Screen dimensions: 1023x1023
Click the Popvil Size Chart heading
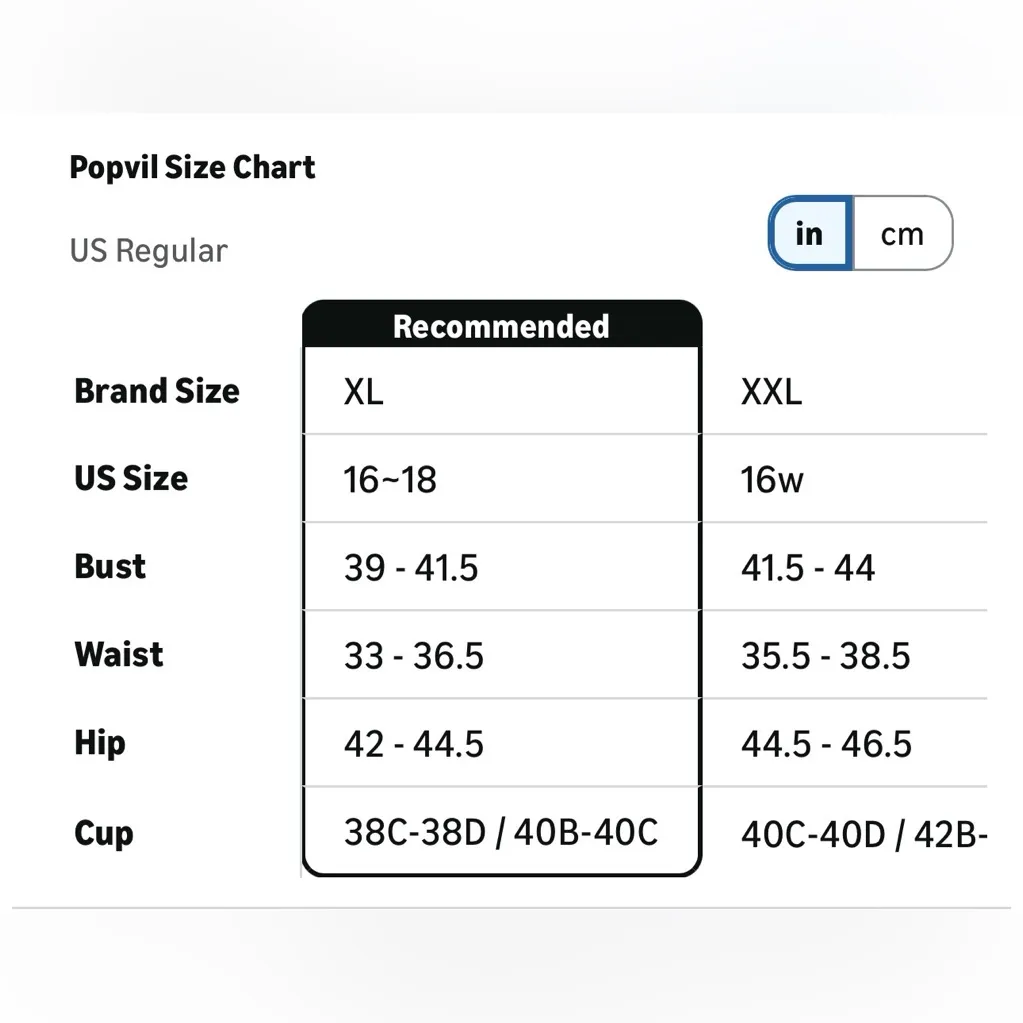tap(192, 167)
